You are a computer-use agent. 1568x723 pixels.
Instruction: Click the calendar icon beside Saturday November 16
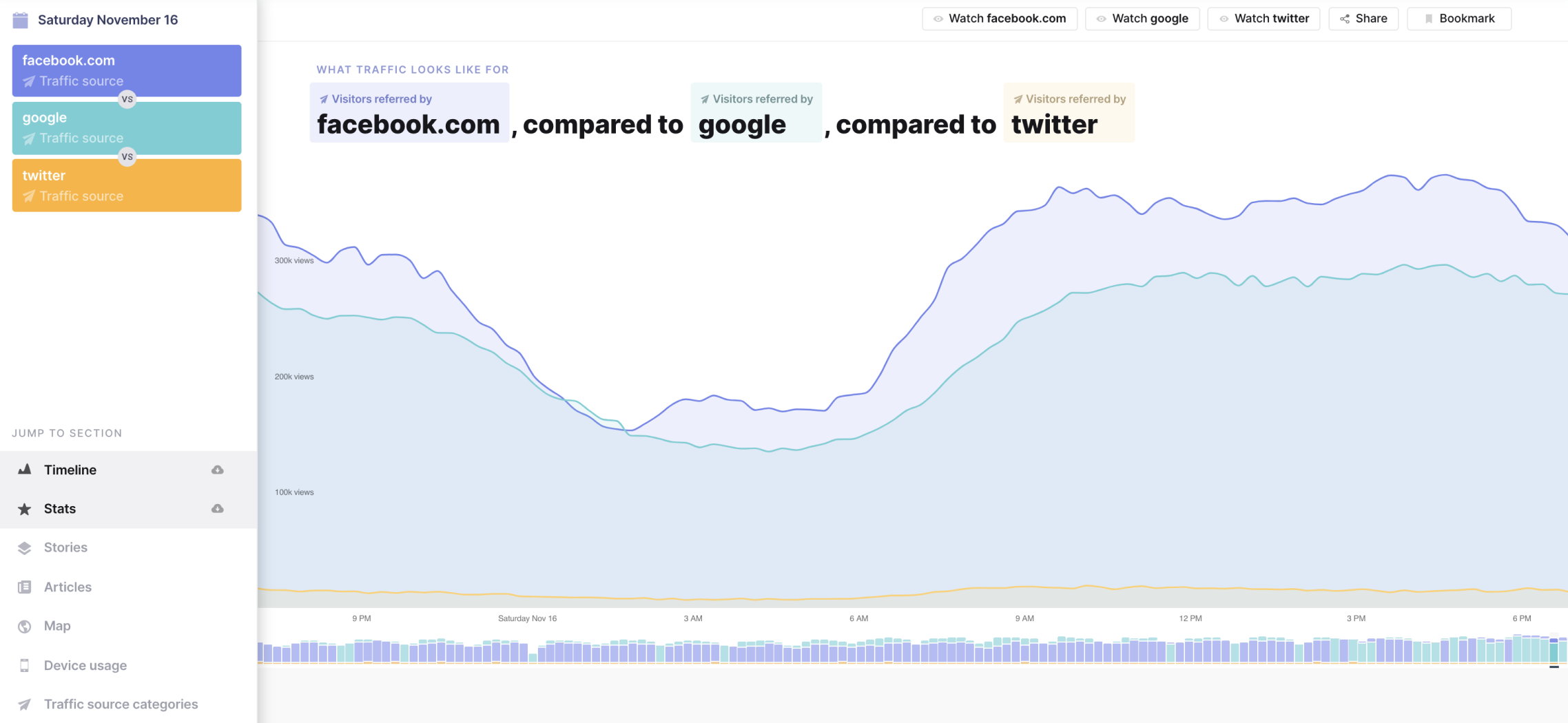click(21, 19)
